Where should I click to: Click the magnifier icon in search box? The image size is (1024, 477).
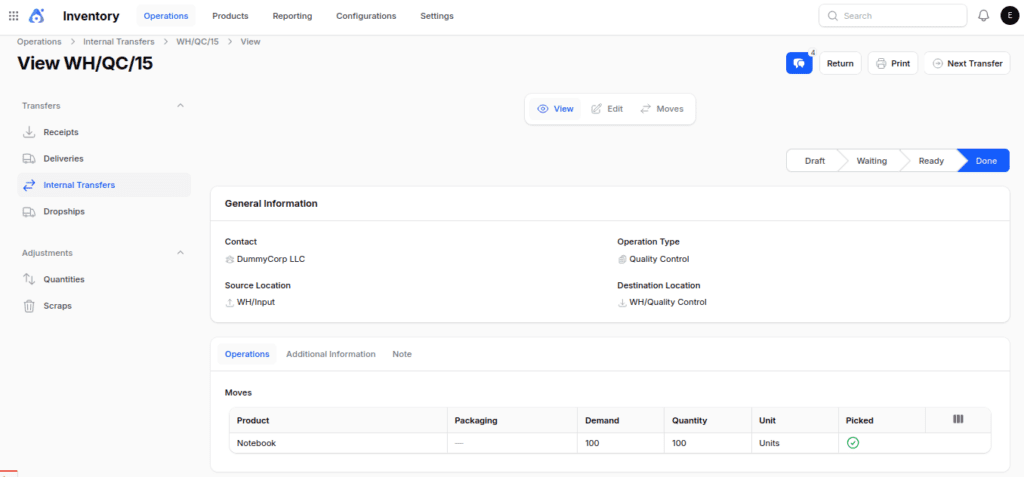click(x=833, y=16)
